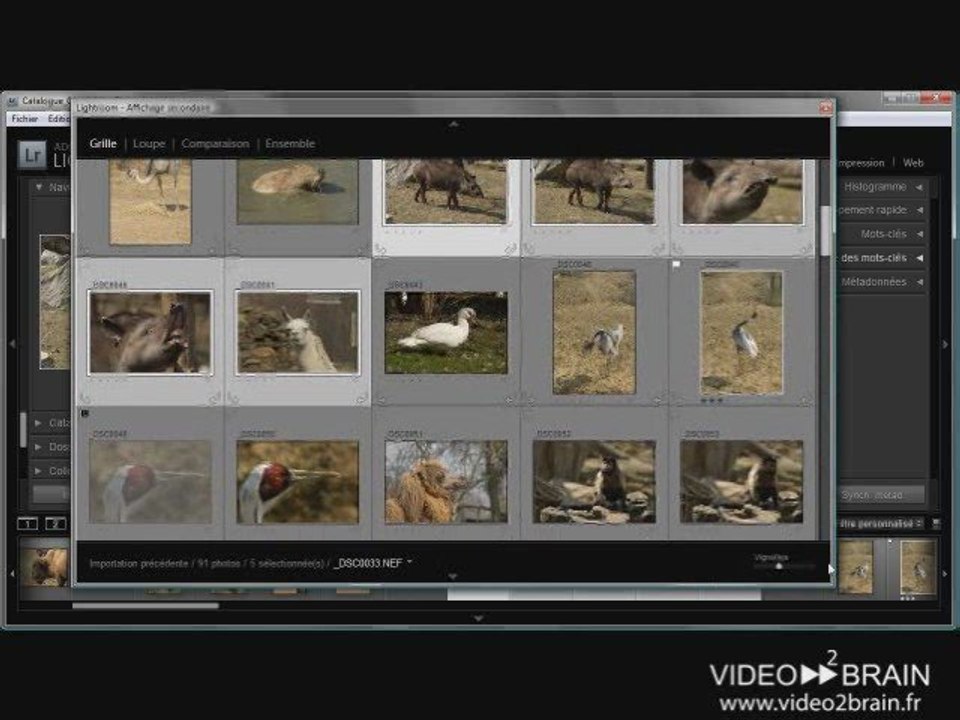960x720 pixels.
Task: Collapse the secondary window bottom bar arrow
Action: pyautogui.click(x=452, y=576)
